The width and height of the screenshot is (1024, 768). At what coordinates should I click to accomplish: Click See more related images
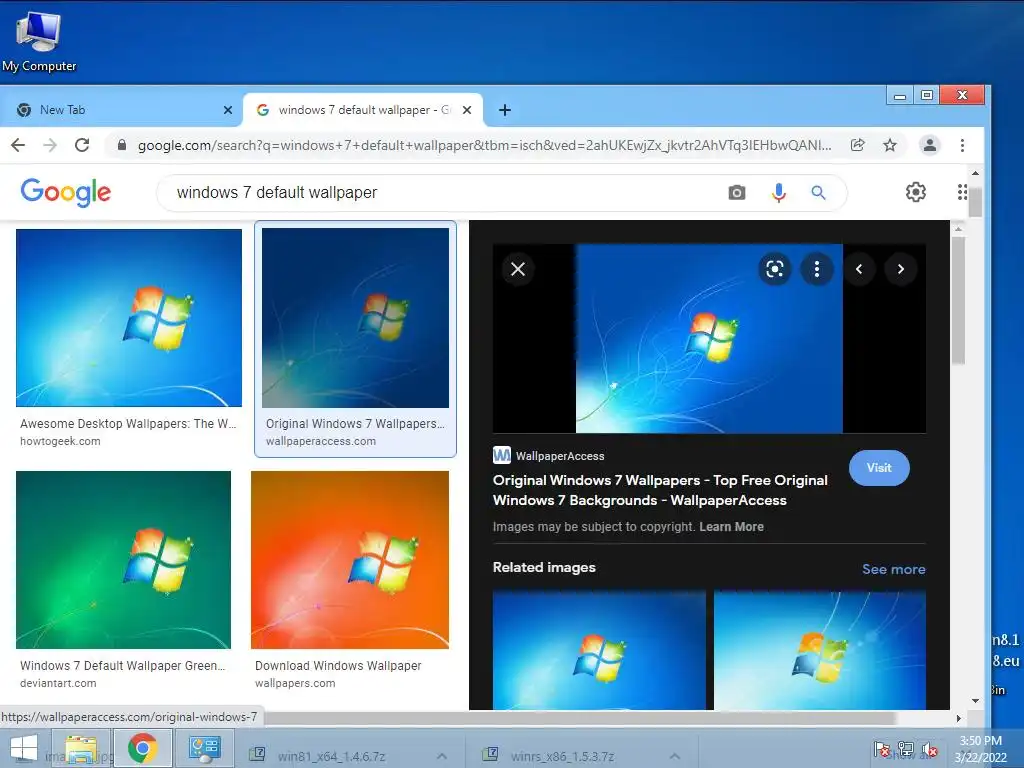click(x=893, y=569)
